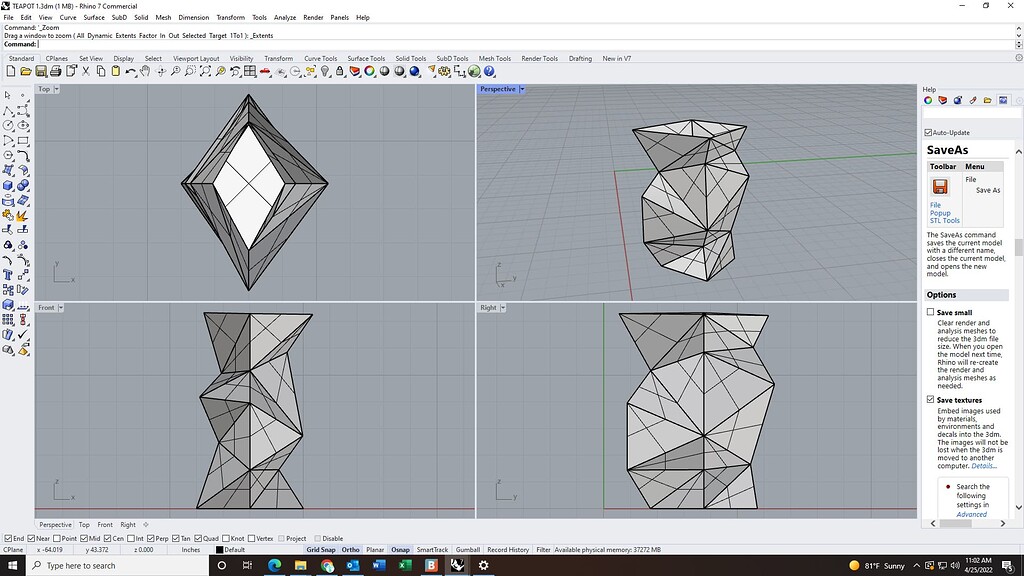Click the Default layer color swatch
Viewport: 1024px width, 576px height.
tap(221, 549)
